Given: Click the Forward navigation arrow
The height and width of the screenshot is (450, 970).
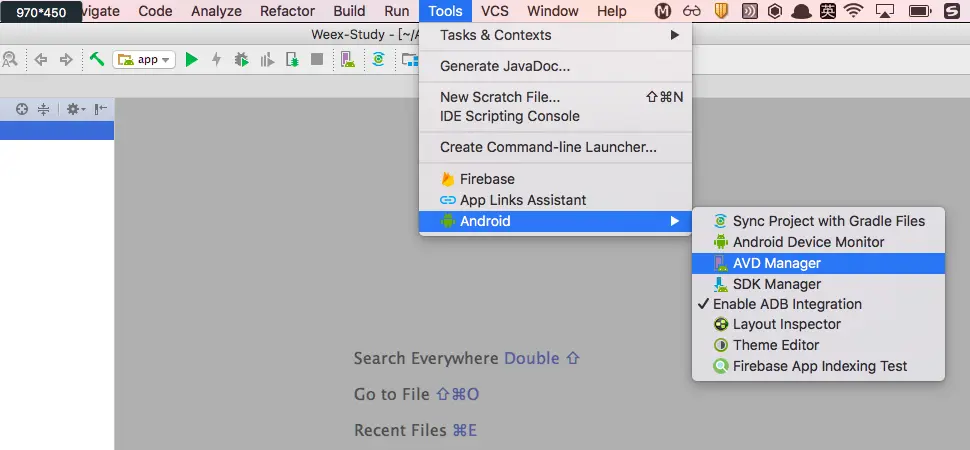Looking at the screenshot, I should (x=66, y=59).
